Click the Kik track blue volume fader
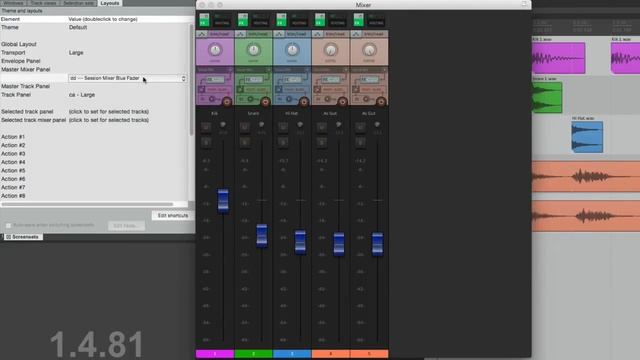Screen dimensions: 640x360 pyautogui.click(x=223, y=201)
